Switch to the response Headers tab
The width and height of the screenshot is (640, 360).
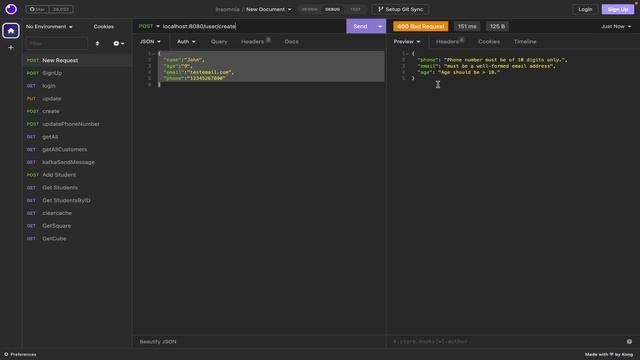tap(449, 42)
